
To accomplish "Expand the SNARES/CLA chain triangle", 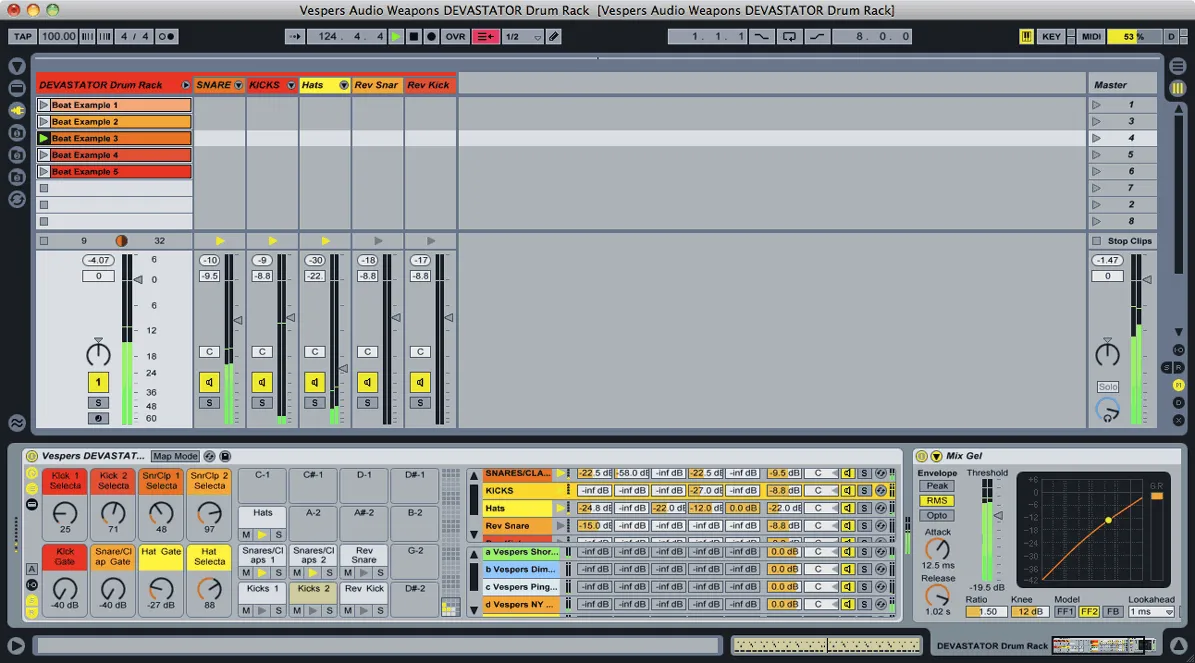I will tap(561, 473).
